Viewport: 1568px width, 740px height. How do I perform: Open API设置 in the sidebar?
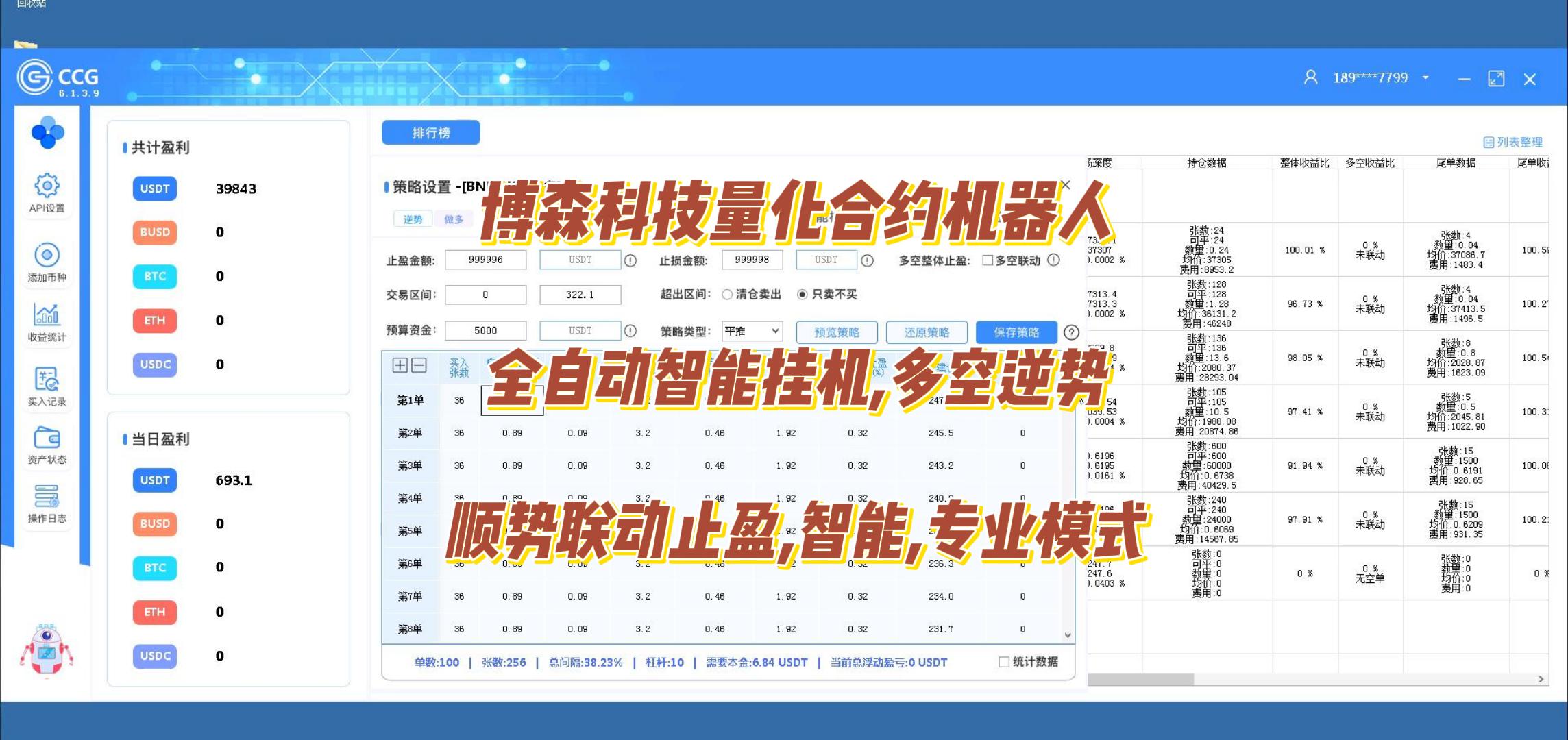47,193
